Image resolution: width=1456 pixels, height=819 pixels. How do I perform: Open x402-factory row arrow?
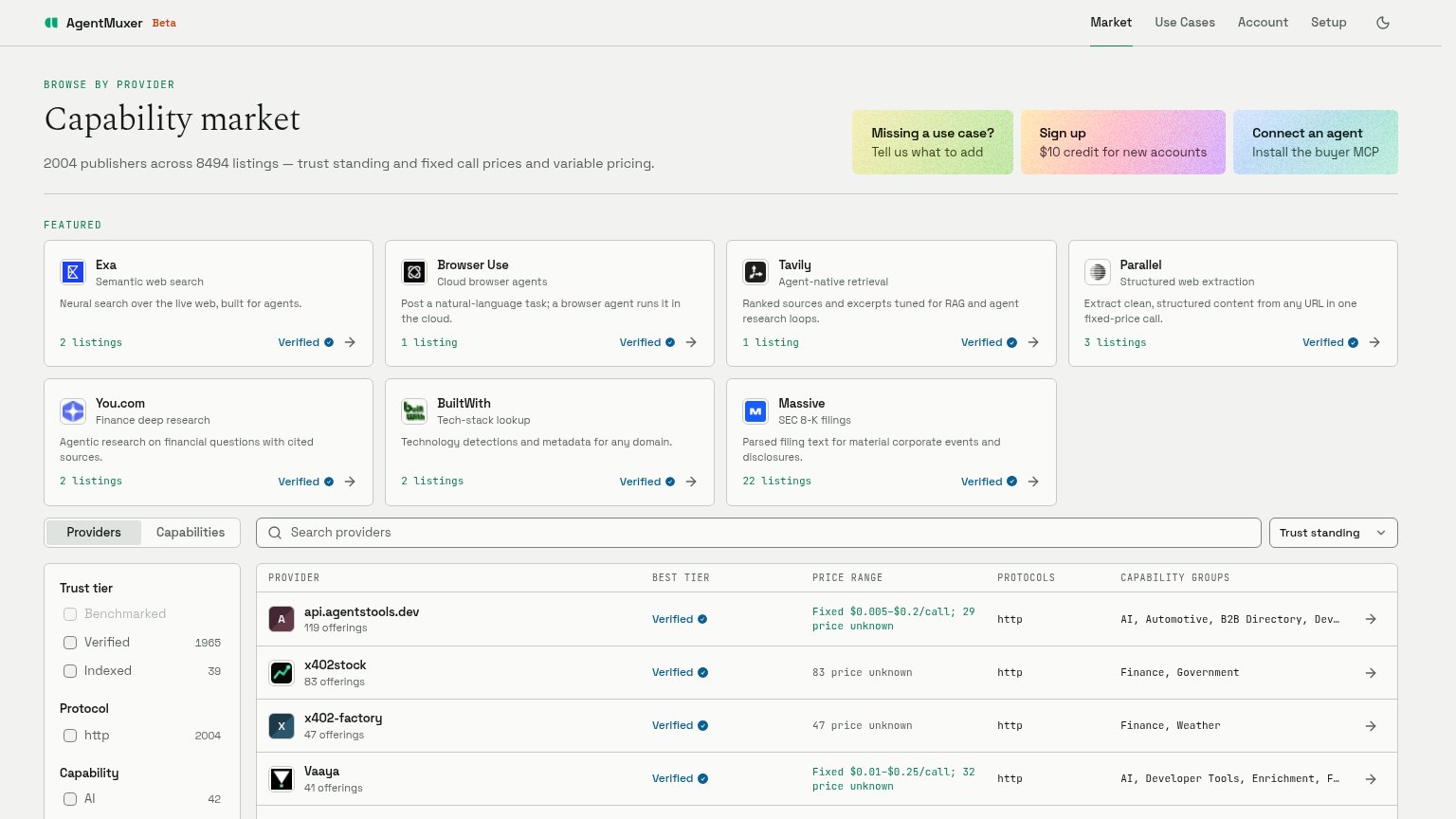coord(1371,725)
